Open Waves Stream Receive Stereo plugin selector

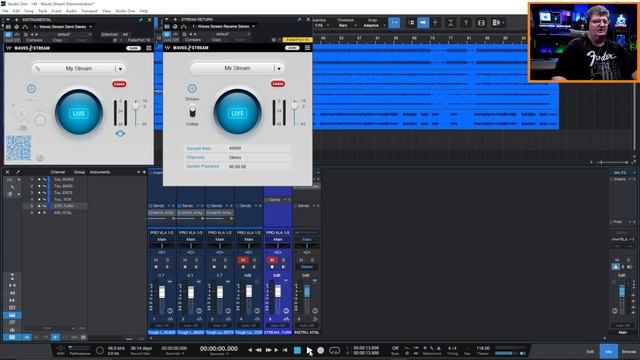224,26
